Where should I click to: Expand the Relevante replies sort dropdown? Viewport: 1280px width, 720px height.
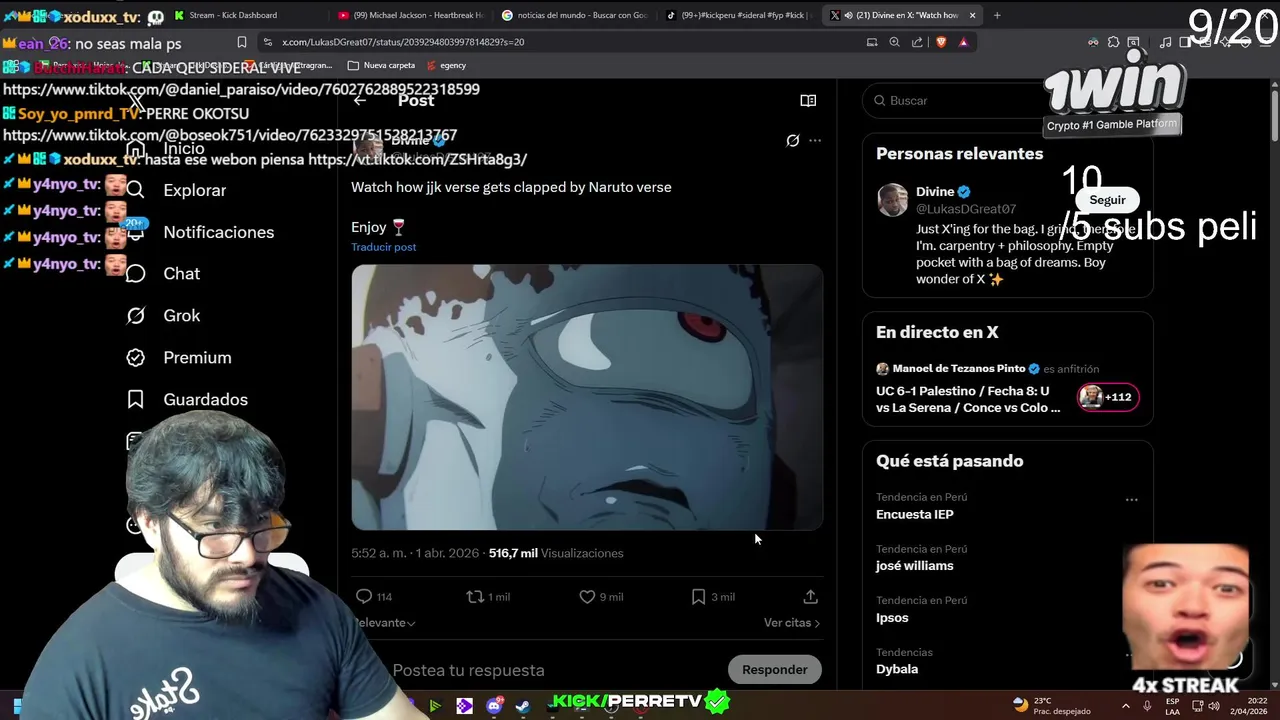tap(385, 622)
